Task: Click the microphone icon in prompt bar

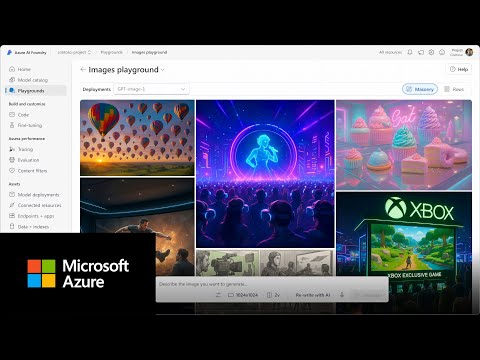Action: [x=342, y=295]
